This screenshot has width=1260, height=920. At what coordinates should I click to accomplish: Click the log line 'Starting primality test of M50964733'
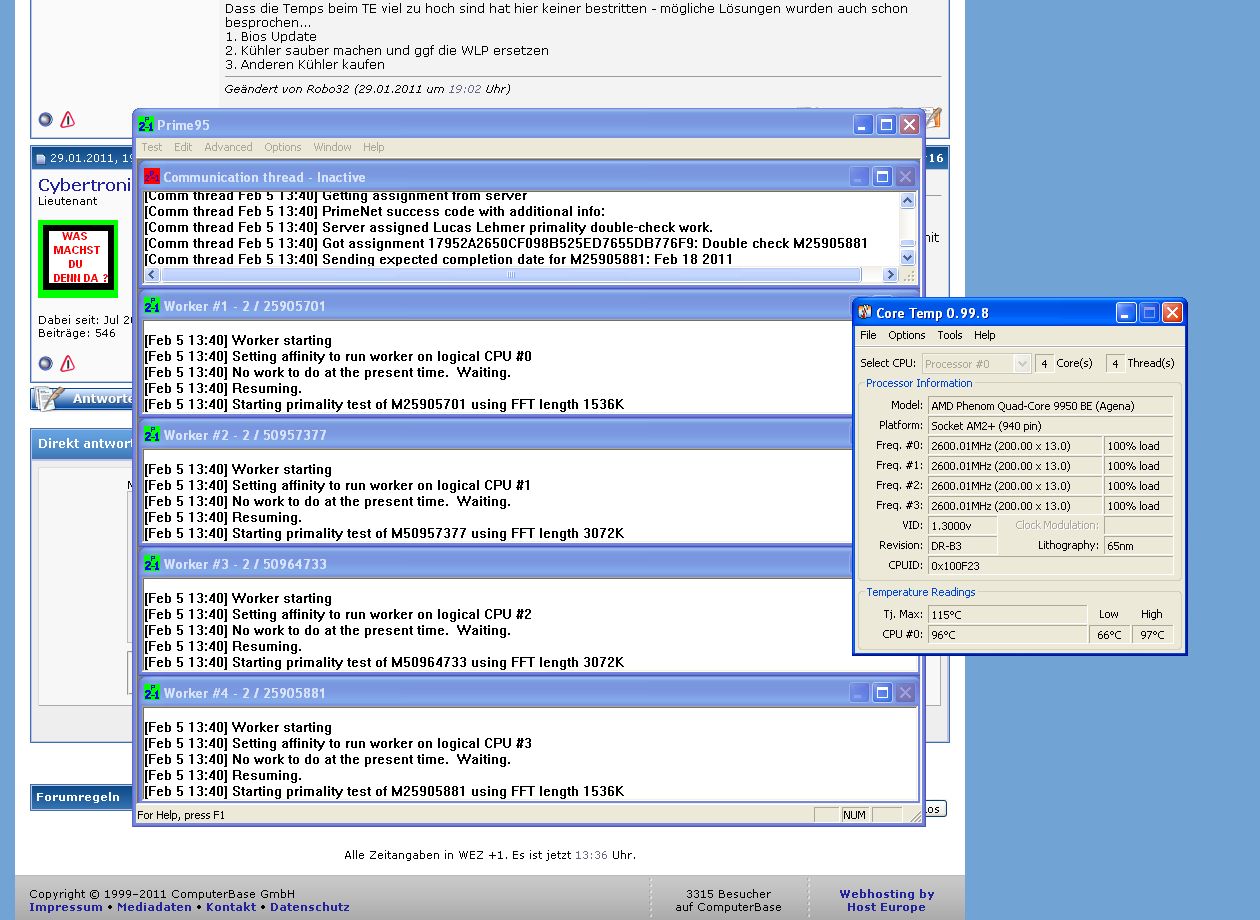pyautogui.click(x=384, y=663)
